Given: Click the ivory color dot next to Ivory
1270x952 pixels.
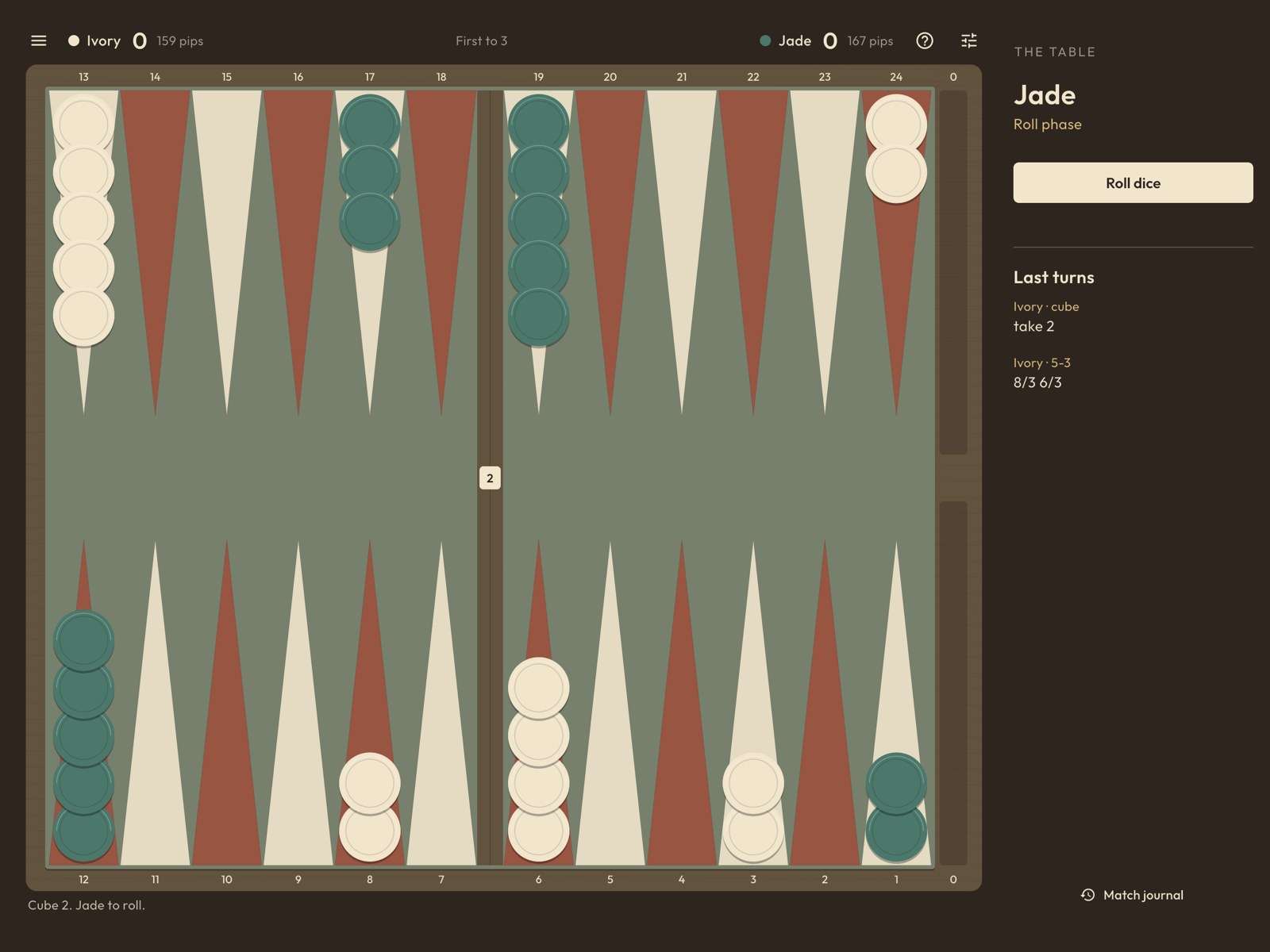Looking at the screenshot, I should 74,40.
